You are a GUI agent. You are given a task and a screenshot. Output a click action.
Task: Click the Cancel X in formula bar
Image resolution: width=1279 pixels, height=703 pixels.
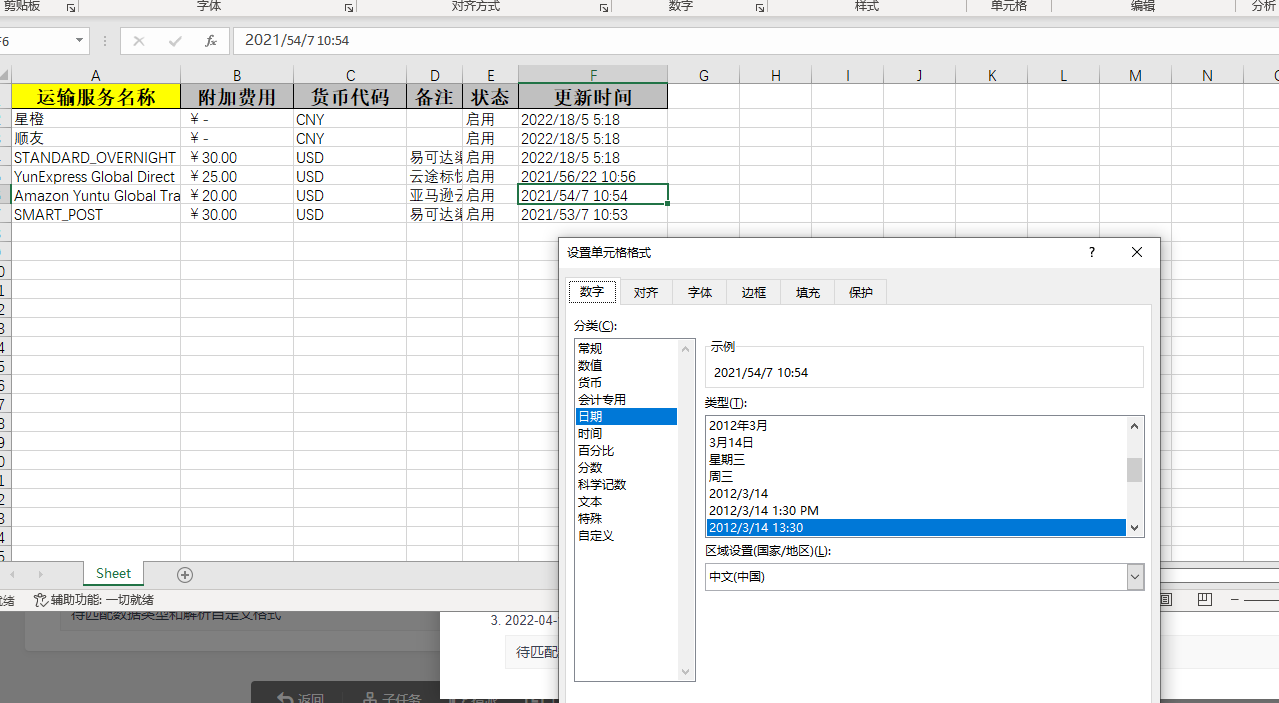[x=139, y=41]
